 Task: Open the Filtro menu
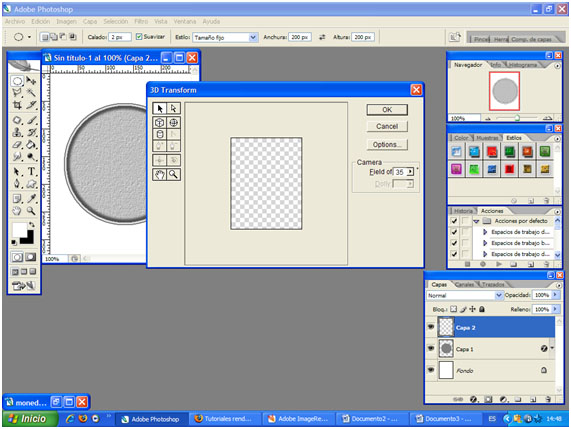pyautogui.click(x=141, y=21)
